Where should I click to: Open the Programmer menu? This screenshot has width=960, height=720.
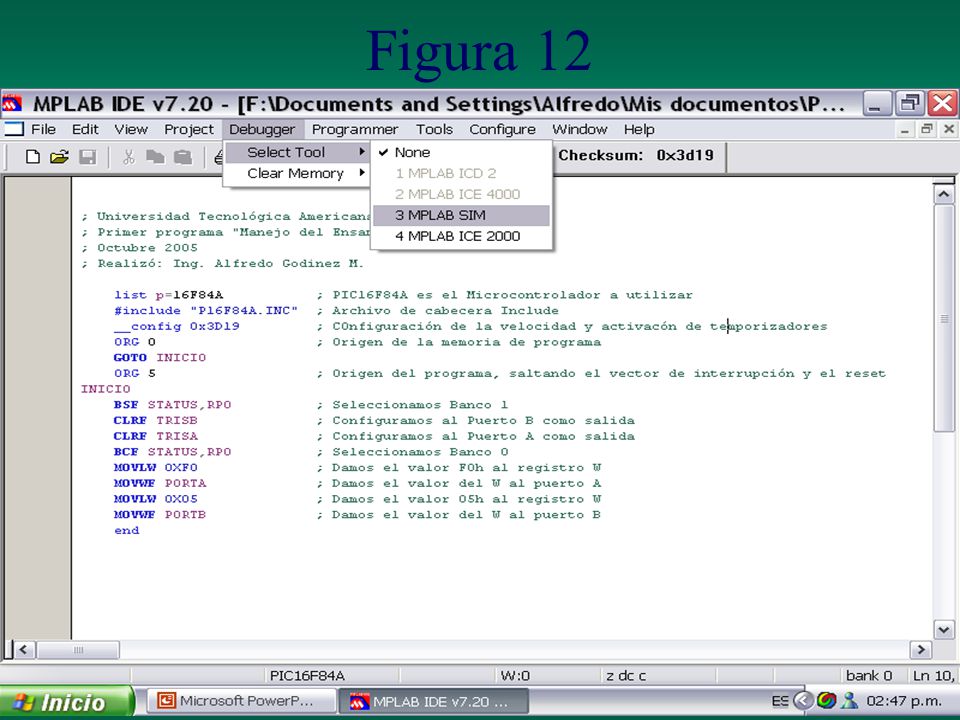coord(355,129)
